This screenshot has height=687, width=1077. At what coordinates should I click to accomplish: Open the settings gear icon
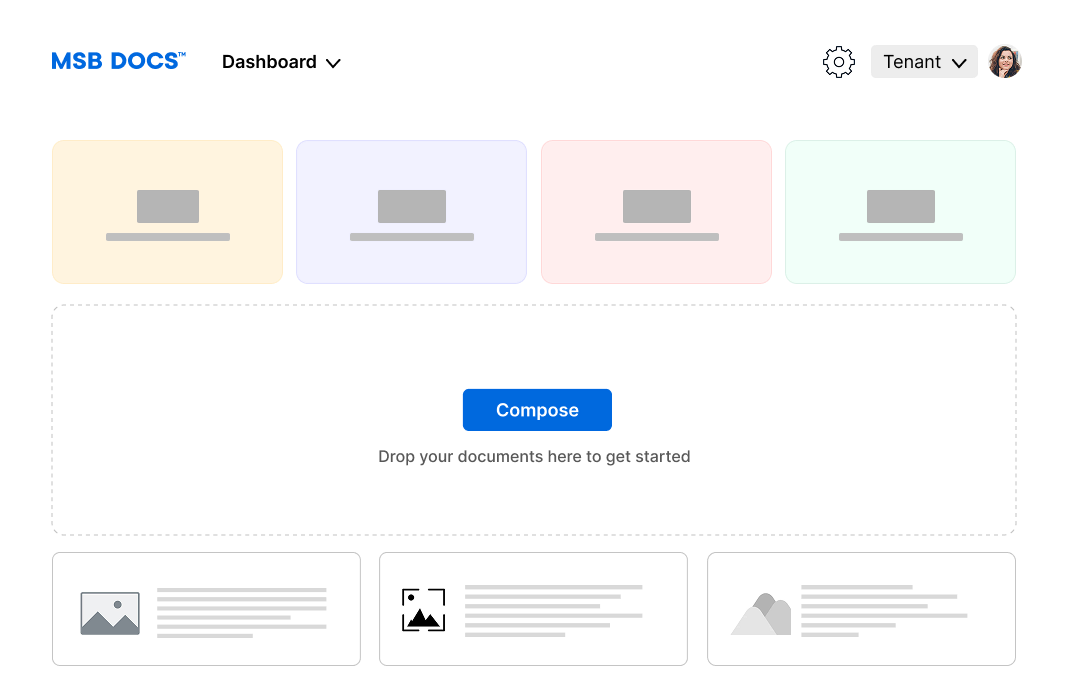point(838,62)
